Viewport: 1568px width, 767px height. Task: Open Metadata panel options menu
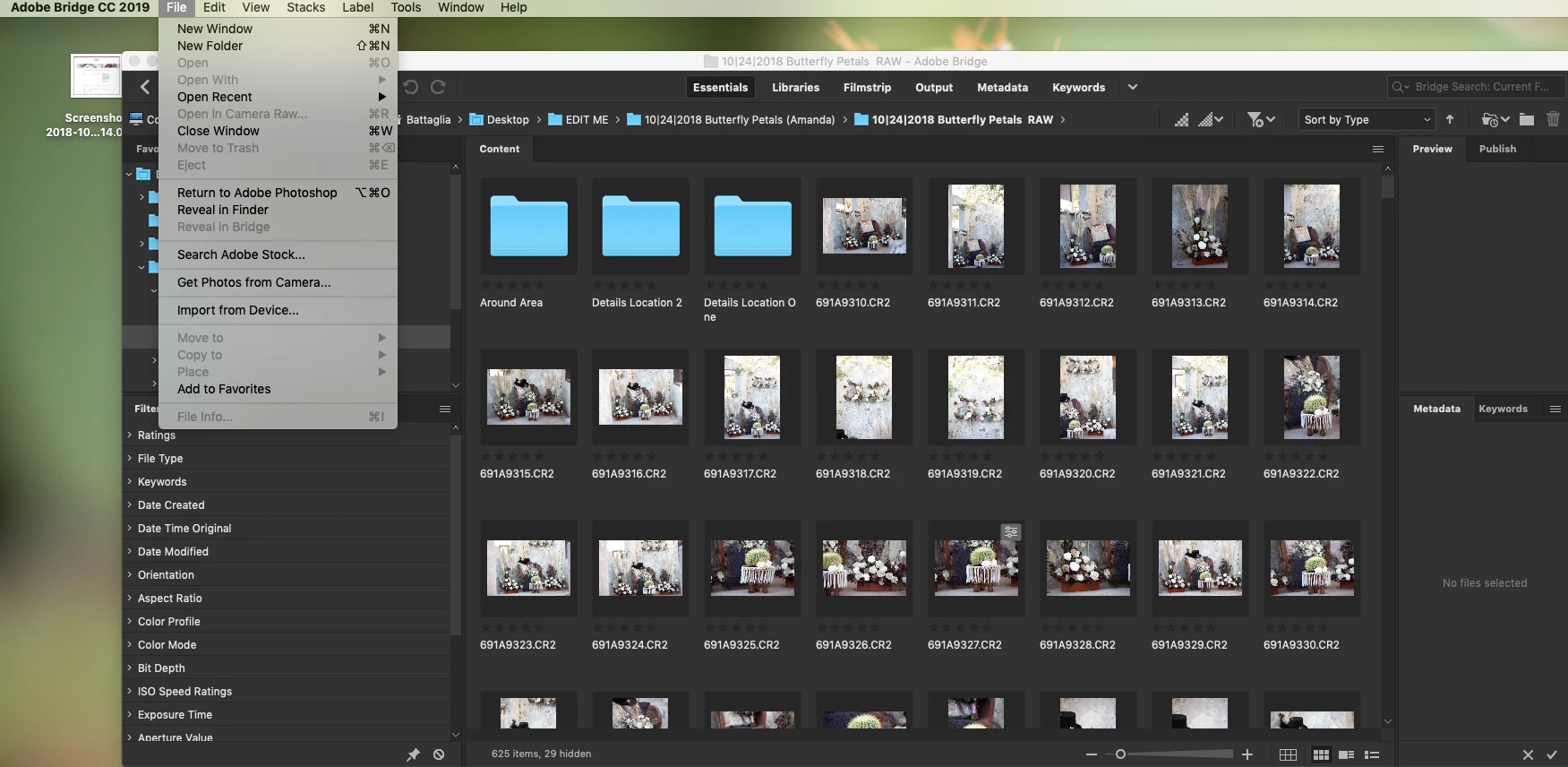click(1555, 409)
